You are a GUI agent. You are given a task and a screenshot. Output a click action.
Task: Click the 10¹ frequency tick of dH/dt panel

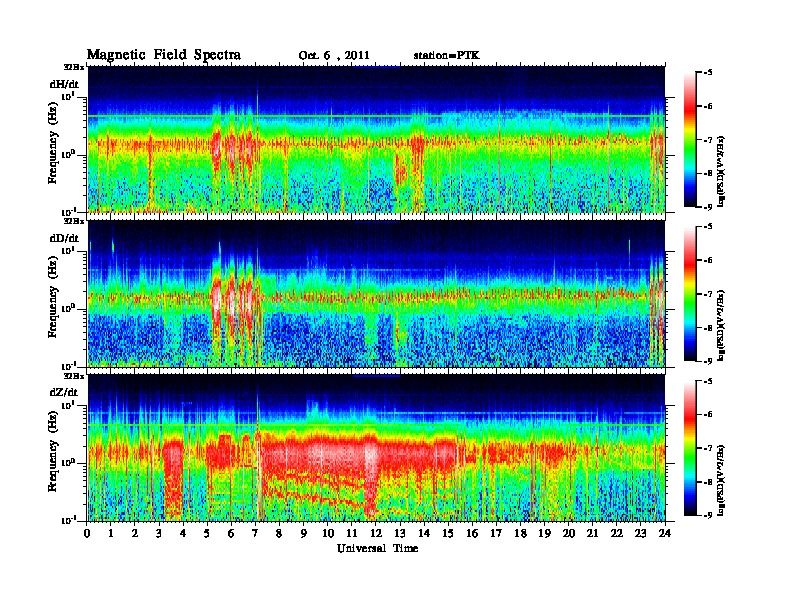click(x=69, y=97)
